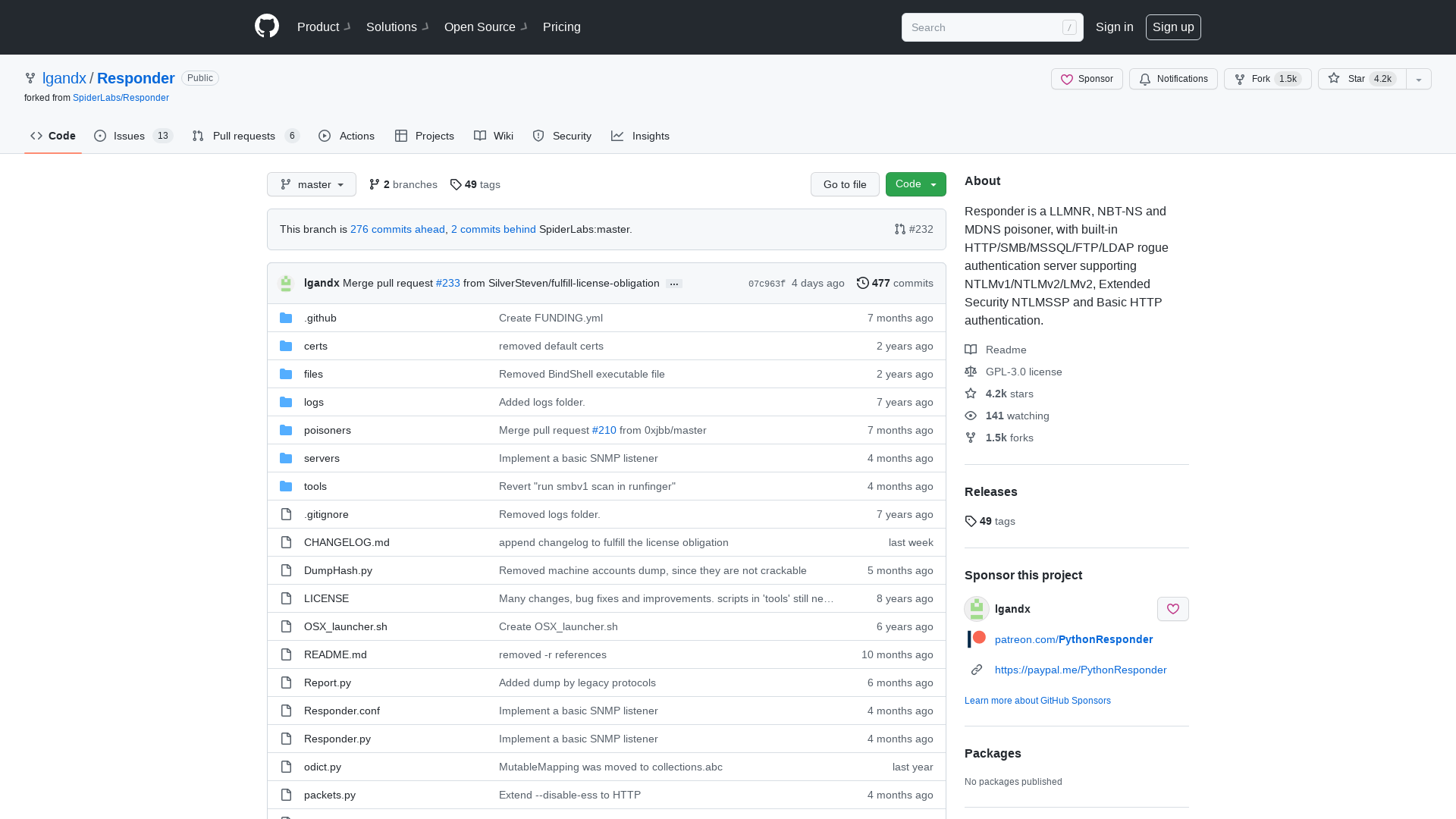Open the Star lists dropdown arrow
This screenshot has width=1456, height=819.
click(1419, 79)
